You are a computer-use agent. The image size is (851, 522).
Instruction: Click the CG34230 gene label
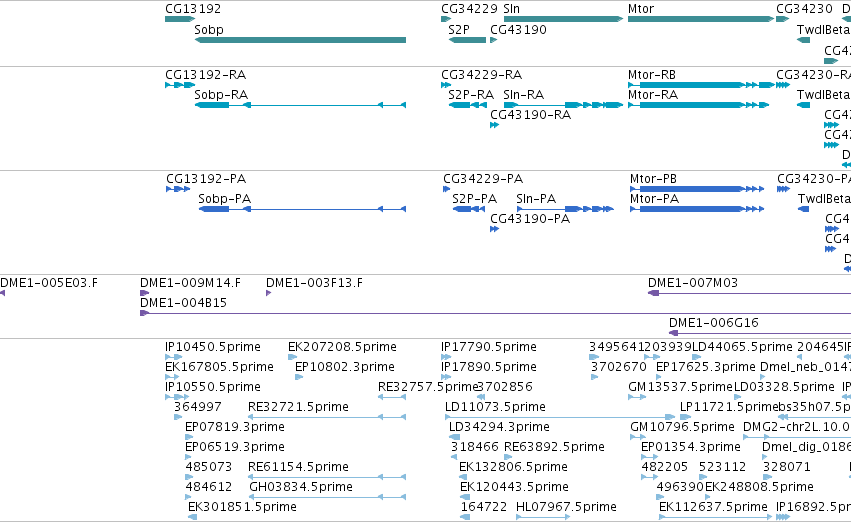pyautogui.click(x=804, y=9)
